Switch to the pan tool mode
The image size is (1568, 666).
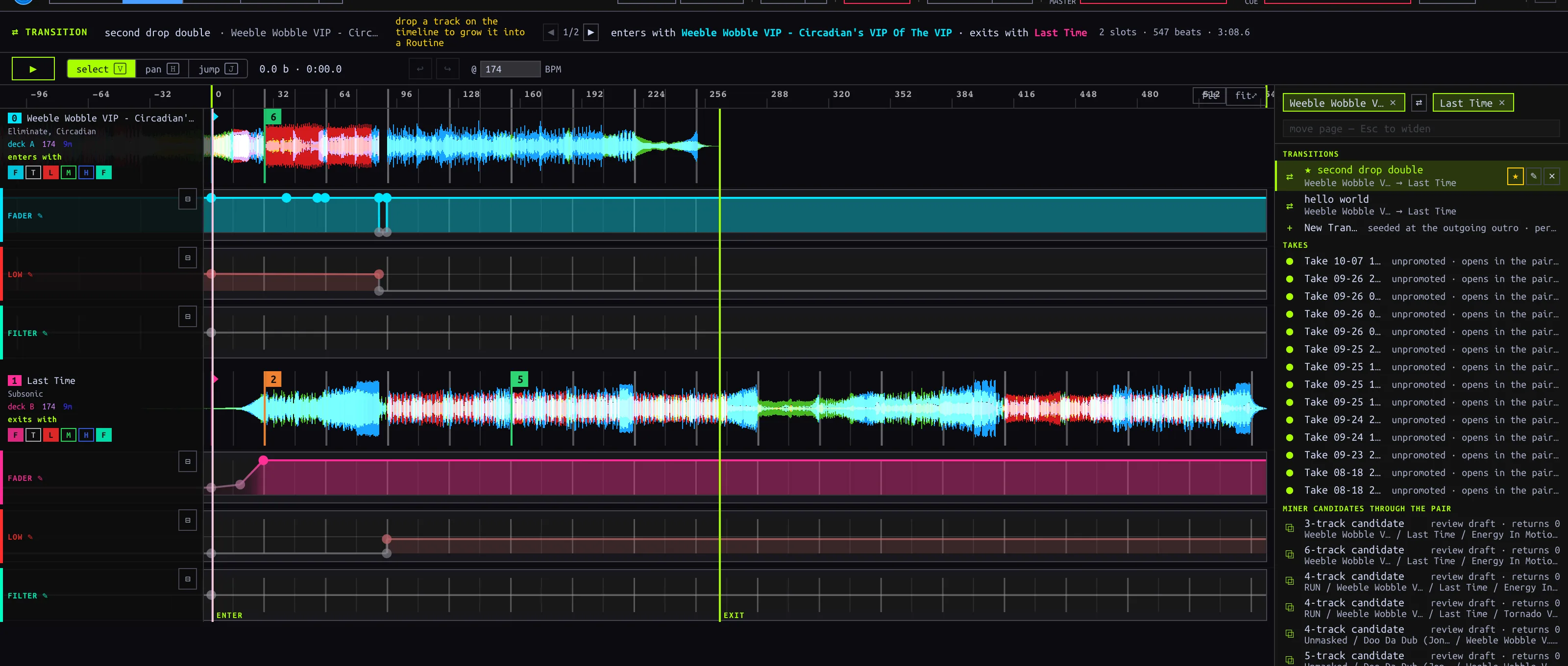162,69
